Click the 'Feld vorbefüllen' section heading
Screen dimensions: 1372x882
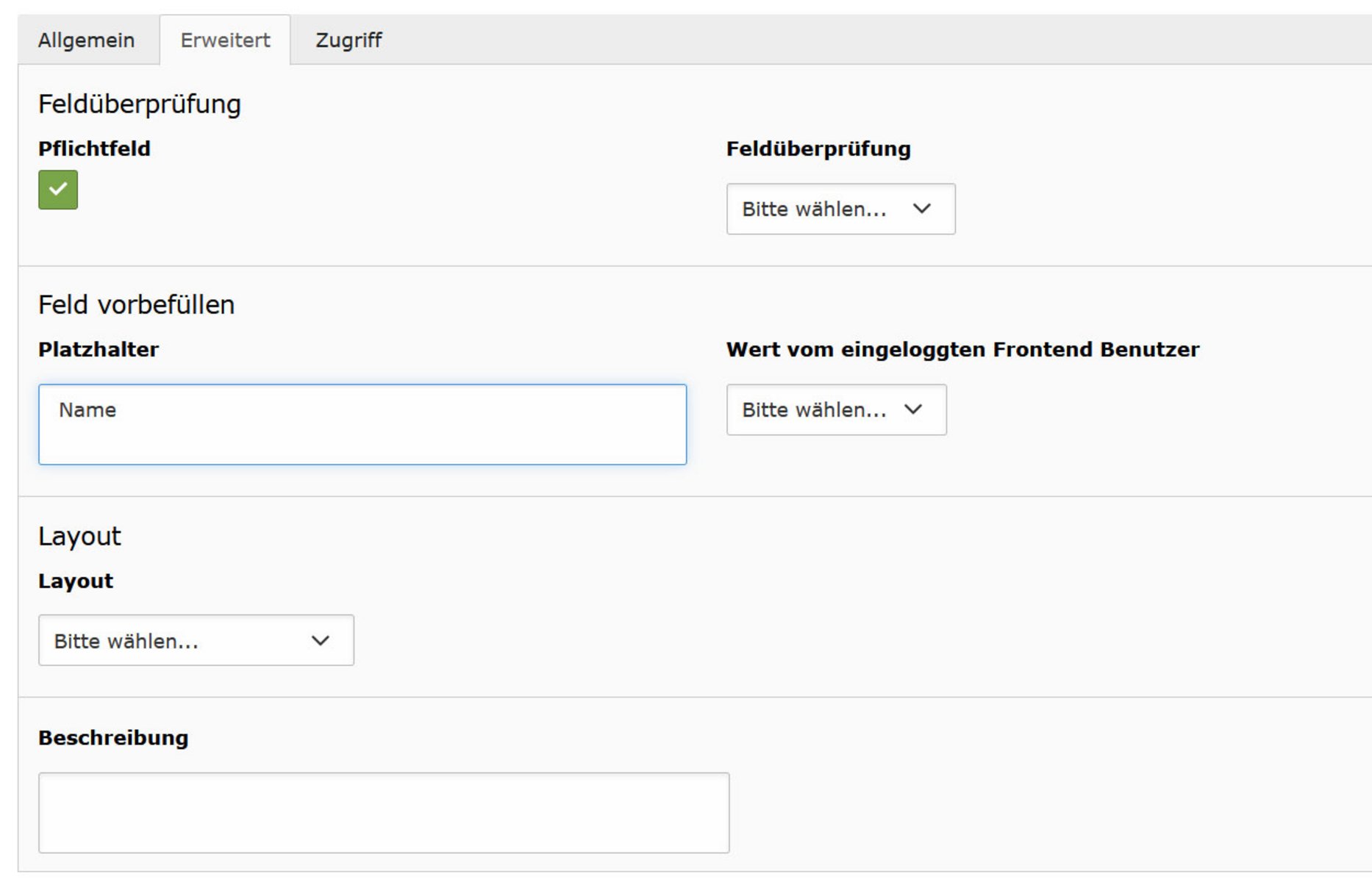pos(136,305)
